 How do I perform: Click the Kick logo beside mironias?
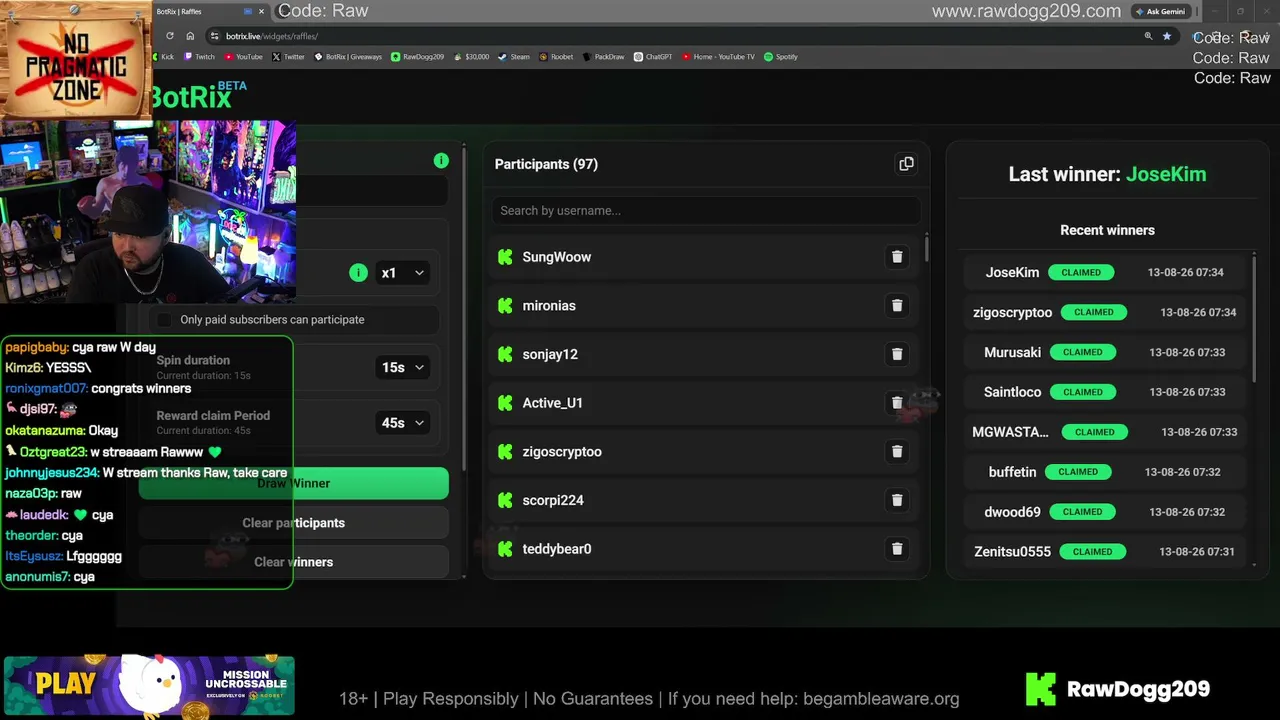point(505,306)
